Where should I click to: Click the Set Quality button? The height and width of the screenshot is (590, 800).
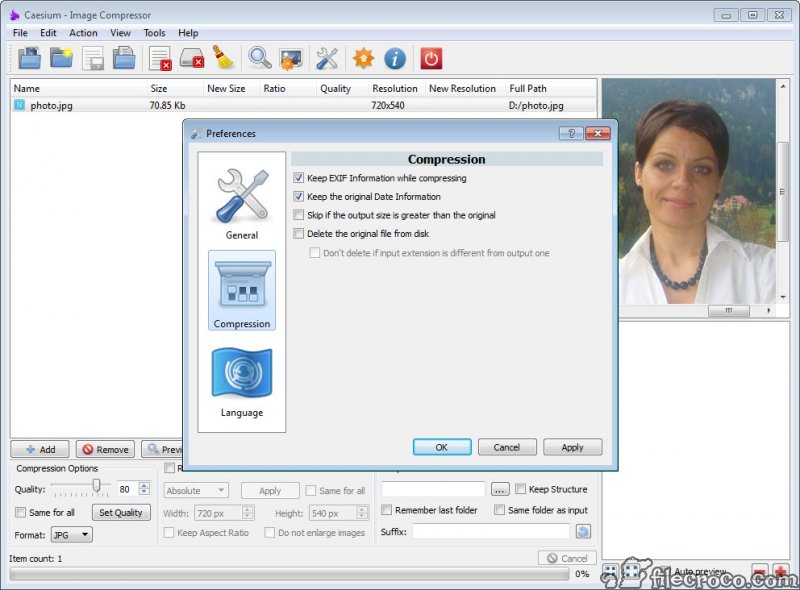tap(121, 512)
